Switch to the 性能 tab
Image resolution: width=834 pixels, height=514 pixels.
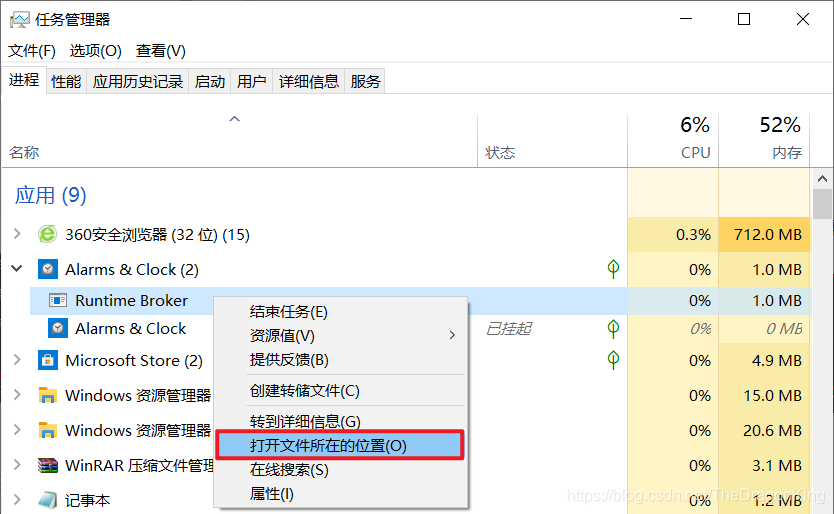click(66, 82)
